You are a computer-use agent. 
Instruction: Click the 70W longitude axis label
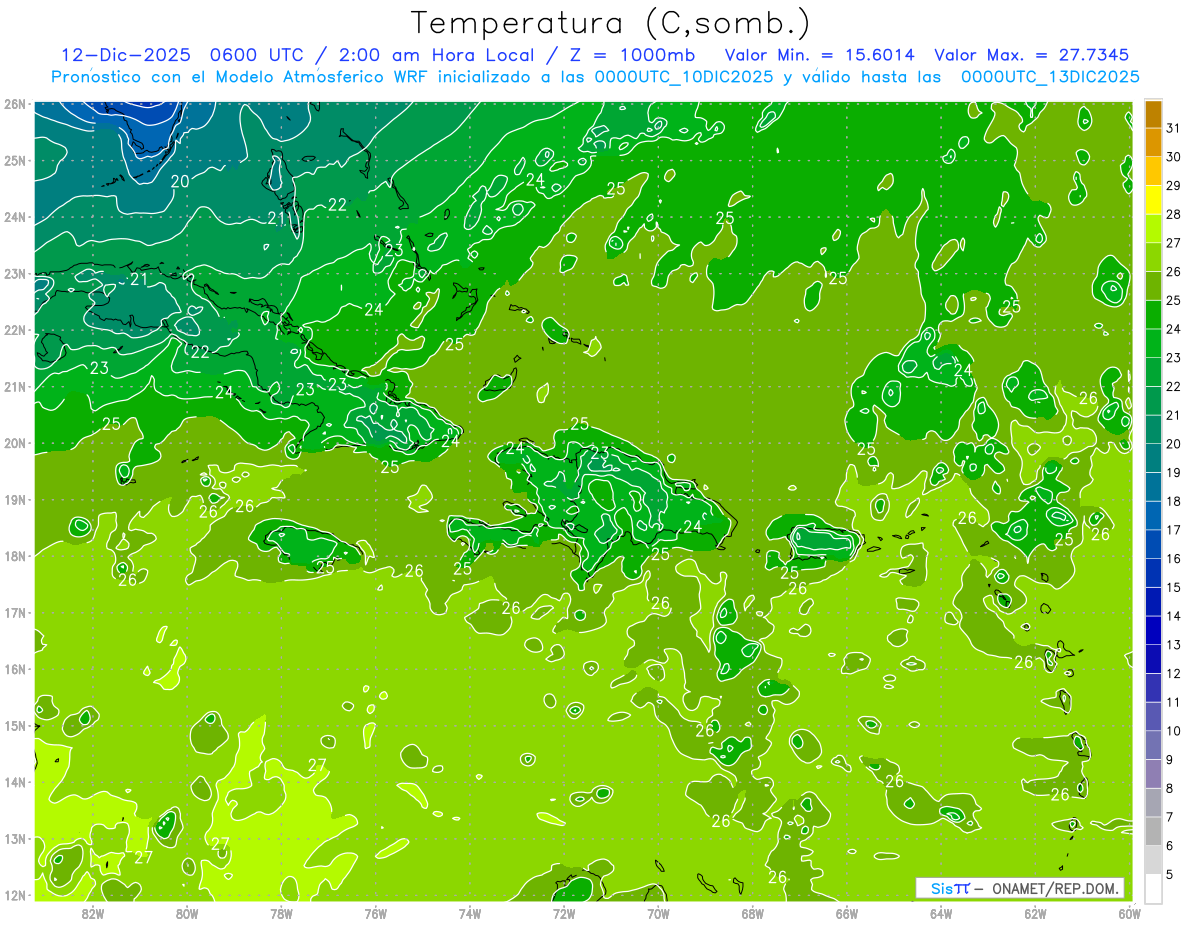coord(658,913)
